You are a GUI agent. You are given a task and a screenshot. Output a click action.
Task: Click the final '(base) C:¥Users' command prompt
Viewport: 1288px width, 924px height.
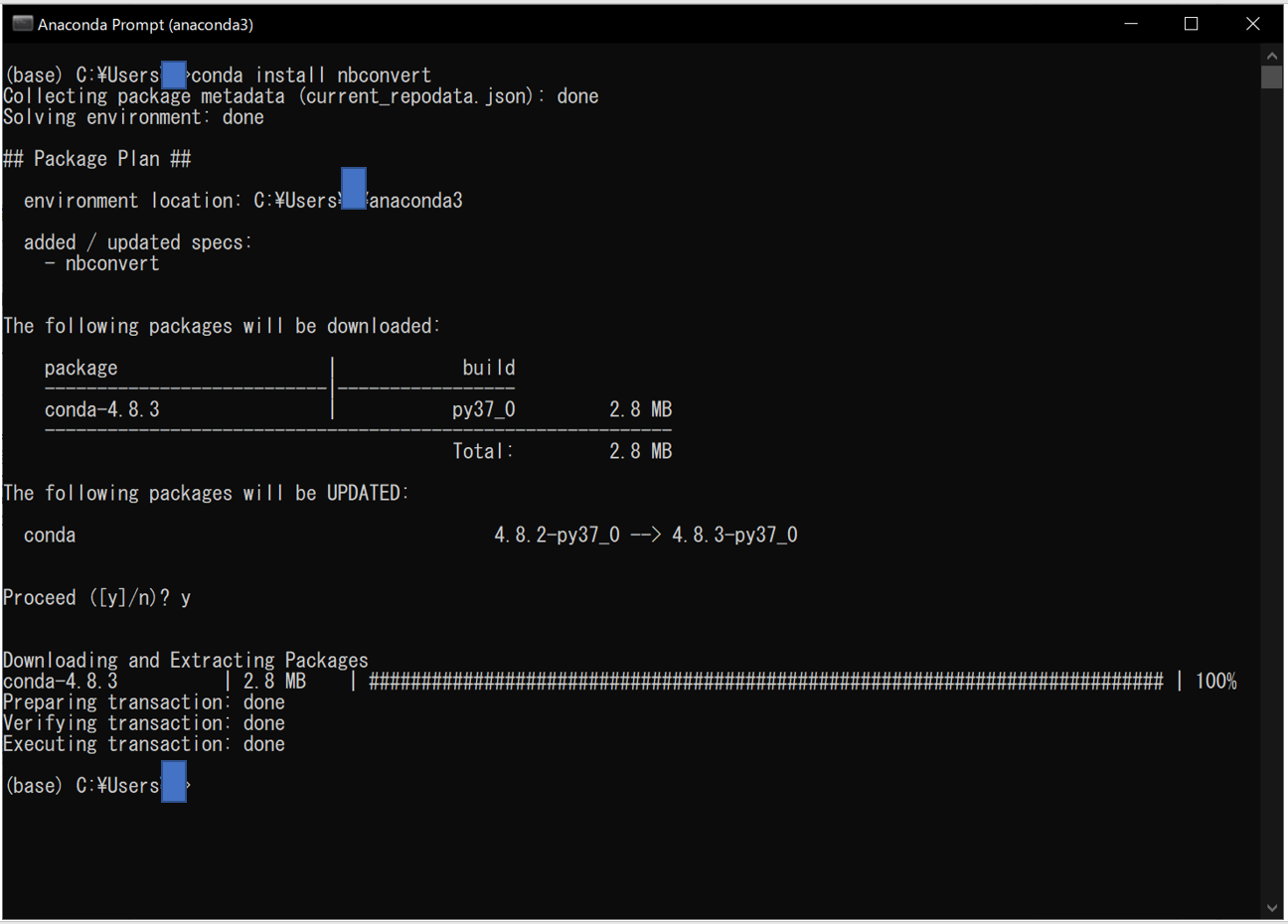[x=97, y=786]
